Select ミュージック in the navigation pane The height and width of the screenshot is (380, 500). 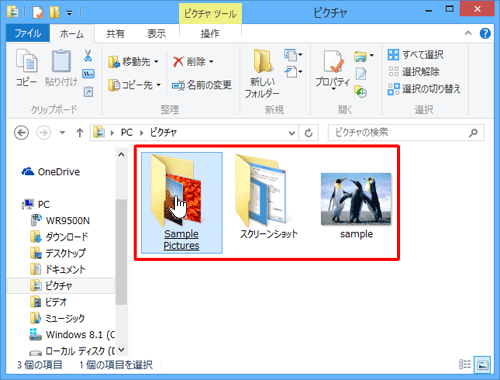coord(57,318)
